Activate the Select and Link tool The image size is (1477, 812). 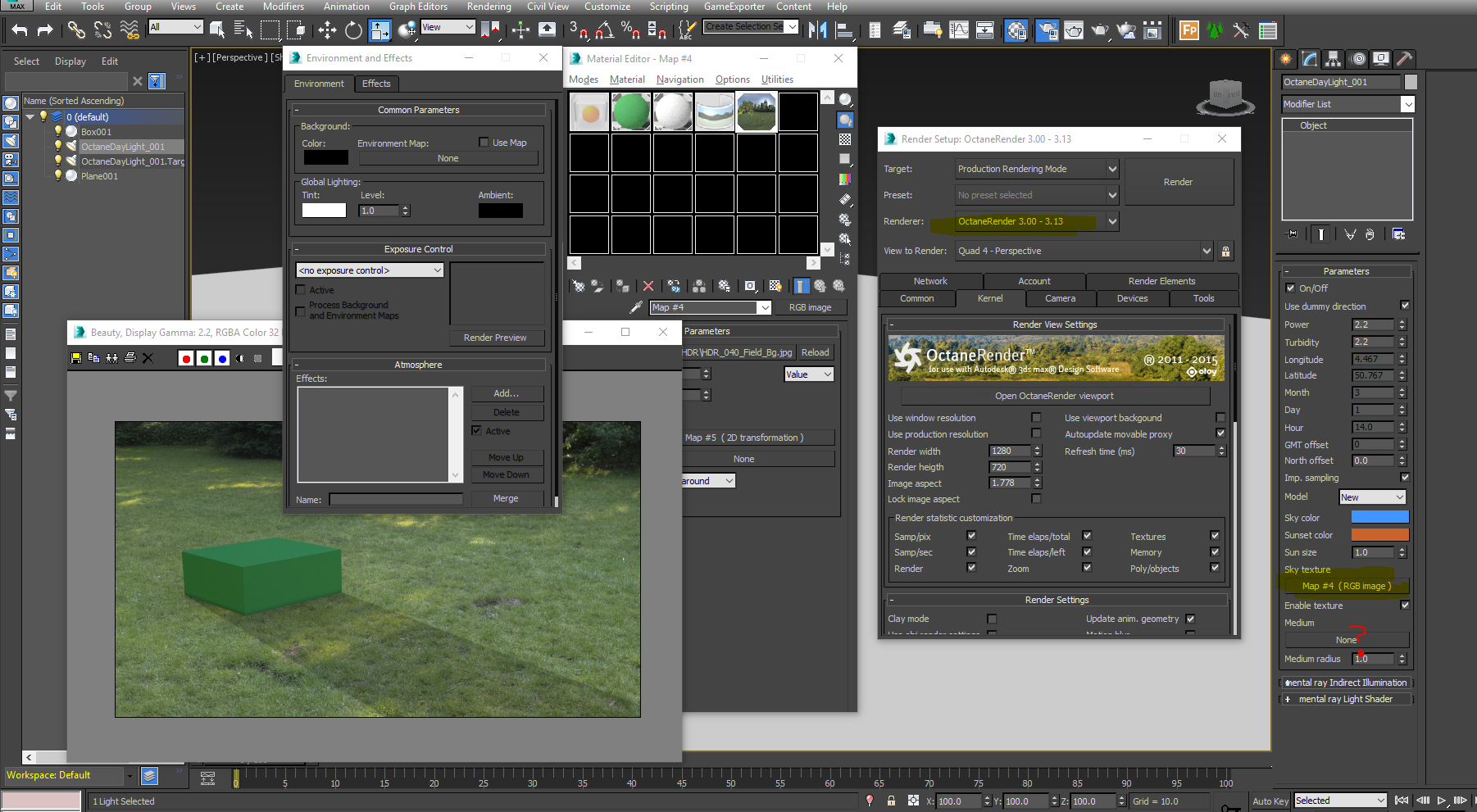click(76, 30)
